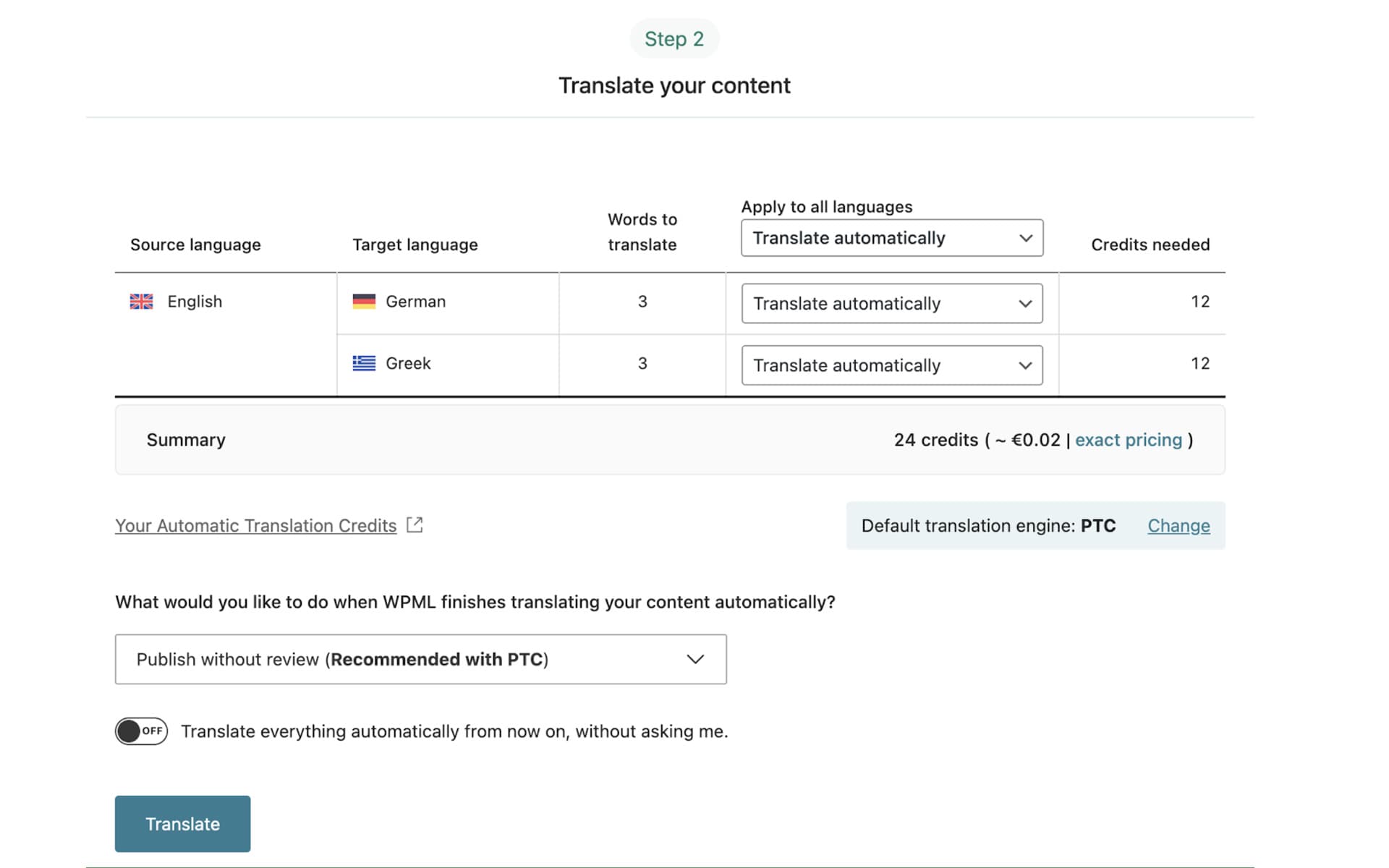
Task: Click Change to switch translation engine
Action: coord(1178,526)
